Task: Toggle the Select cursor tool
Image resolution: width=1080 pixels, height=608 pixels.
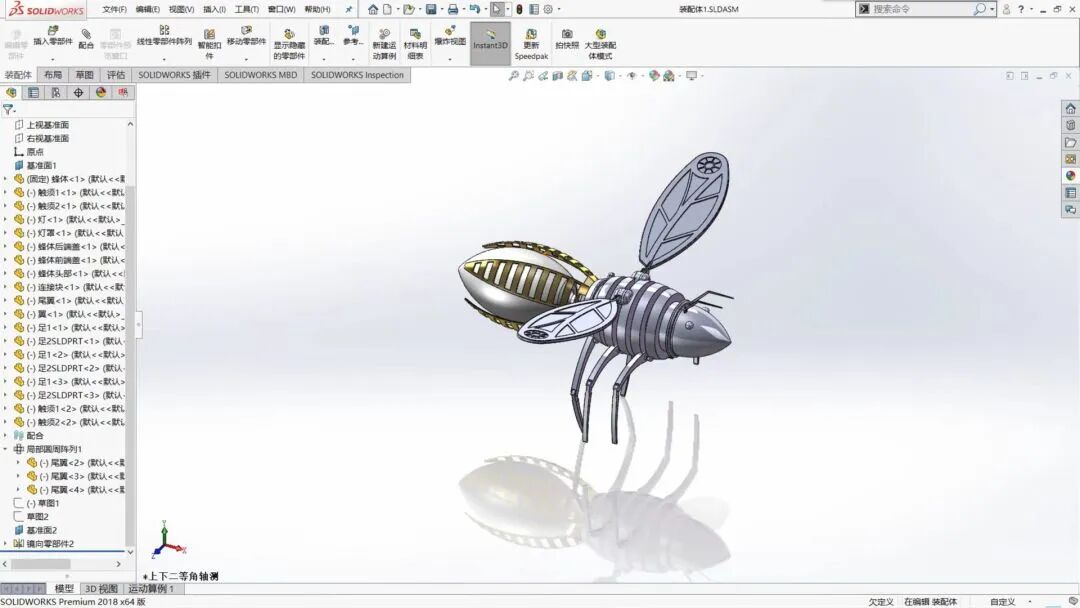Action: tap(497, 10)
